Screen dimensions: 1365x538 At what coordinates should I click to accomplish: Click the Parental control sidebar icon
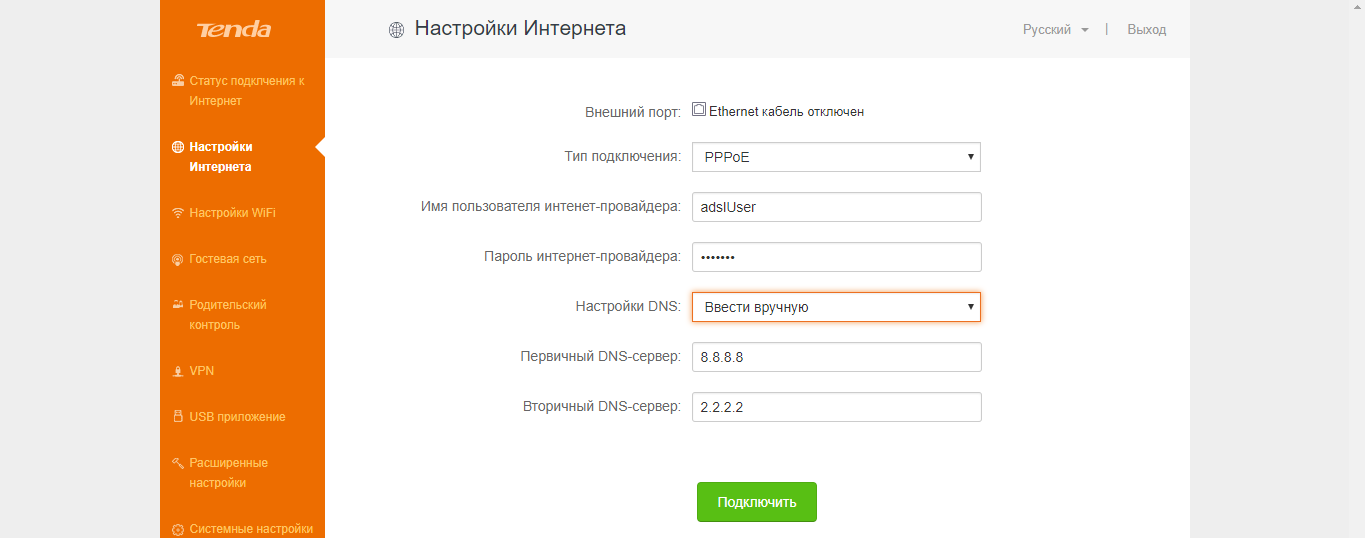click(x=178, y=305)
